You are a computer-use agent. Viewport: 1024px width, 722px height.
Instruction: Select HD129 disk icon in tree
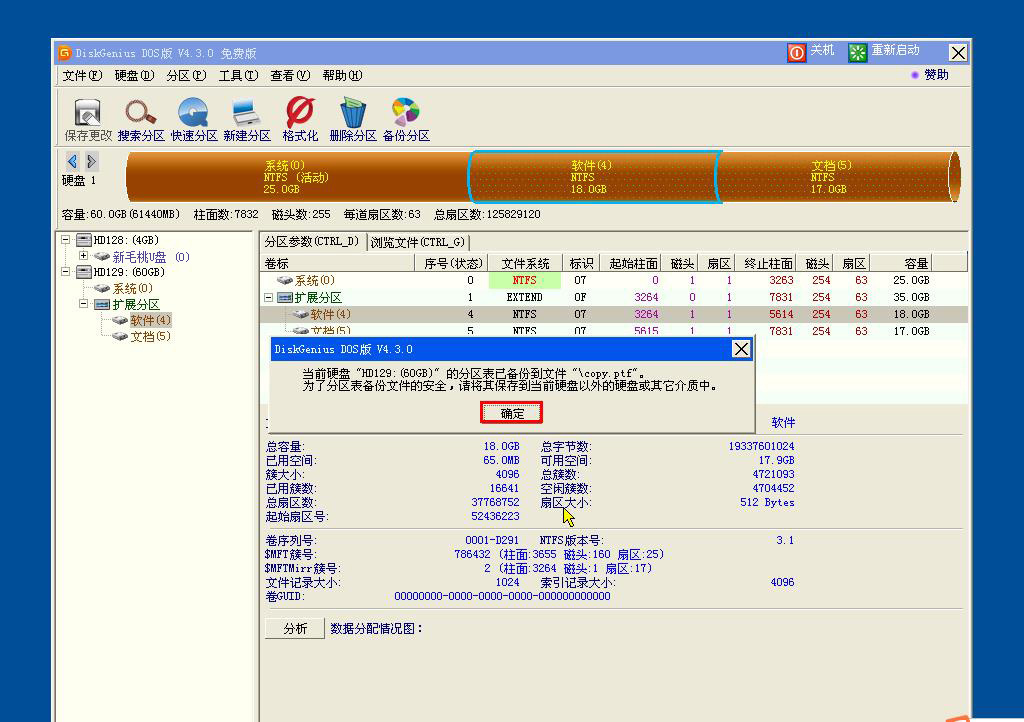pyautogui.click(x=84, y=272)
